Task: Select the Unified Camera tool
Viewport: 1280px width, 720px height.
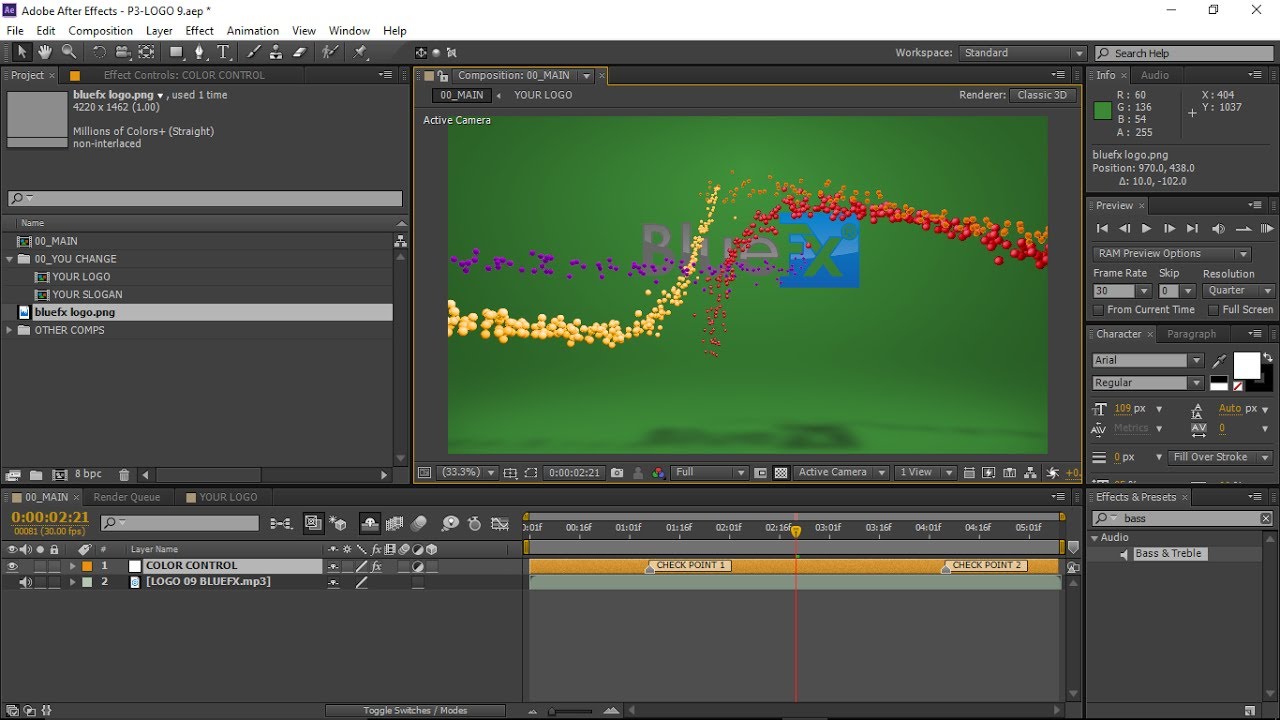Action: pyautogui.click(x=123, y=52)
